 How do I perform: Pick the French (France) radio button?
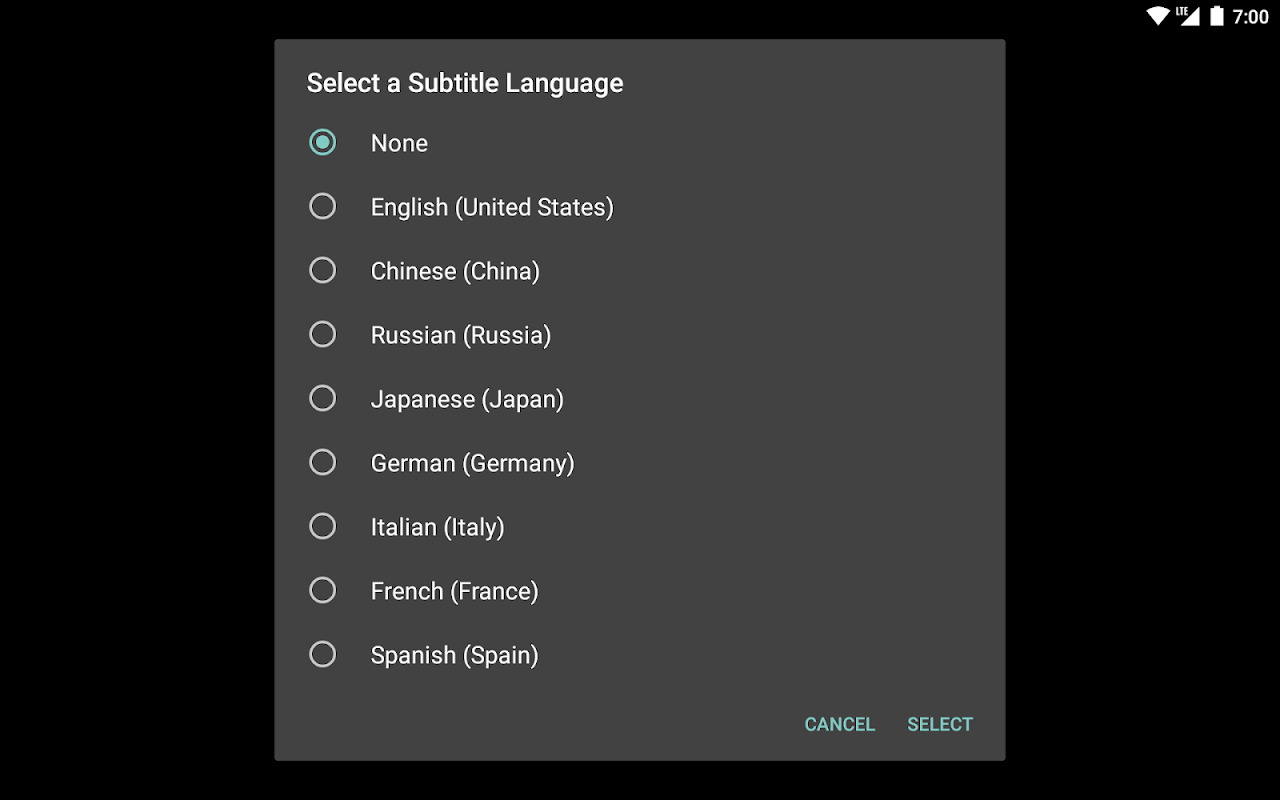[322, 590]
